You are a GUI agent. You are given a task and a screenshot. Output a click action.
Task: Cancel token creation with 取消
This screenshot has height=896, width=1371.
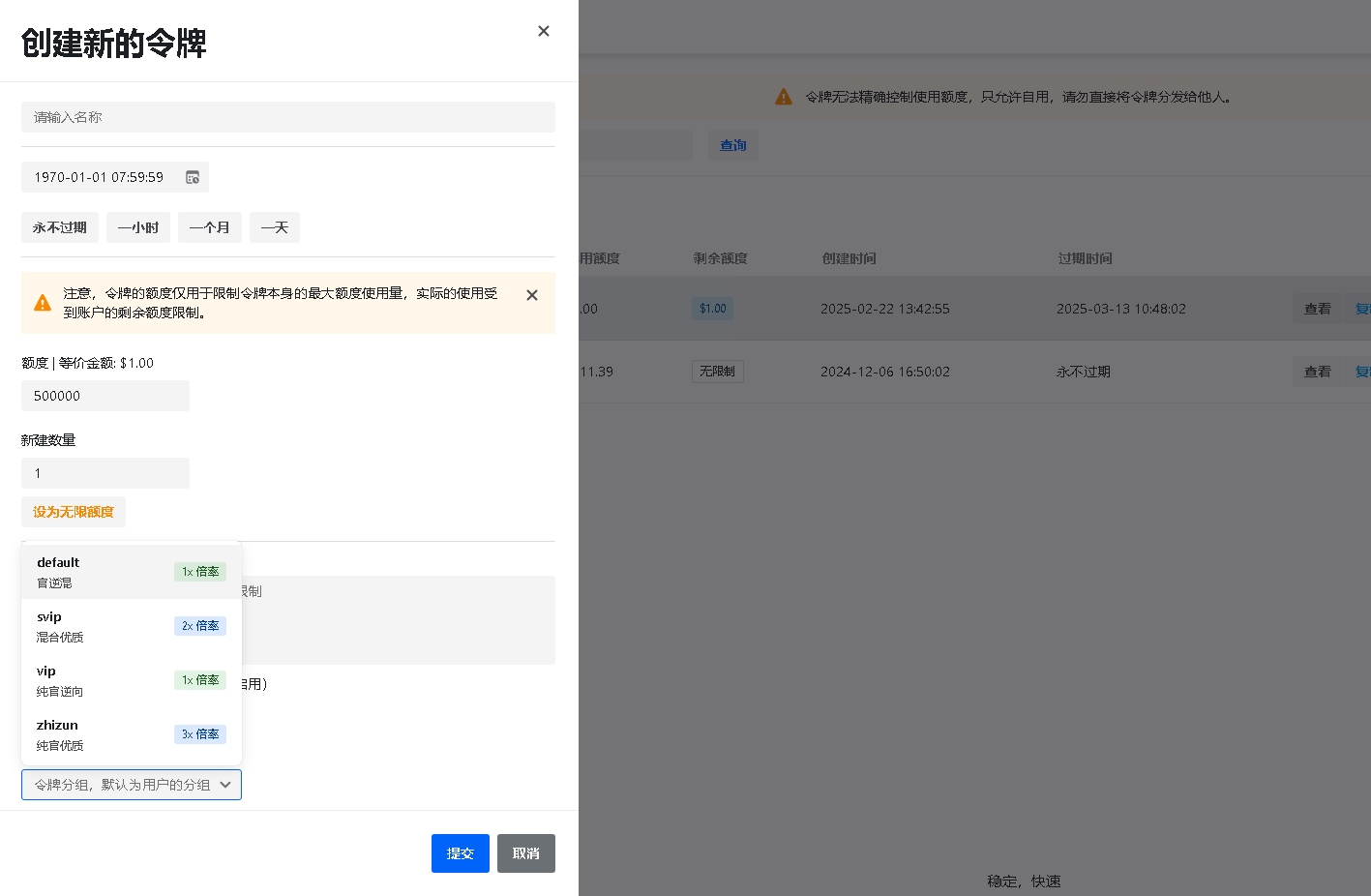tap(526, 853)
